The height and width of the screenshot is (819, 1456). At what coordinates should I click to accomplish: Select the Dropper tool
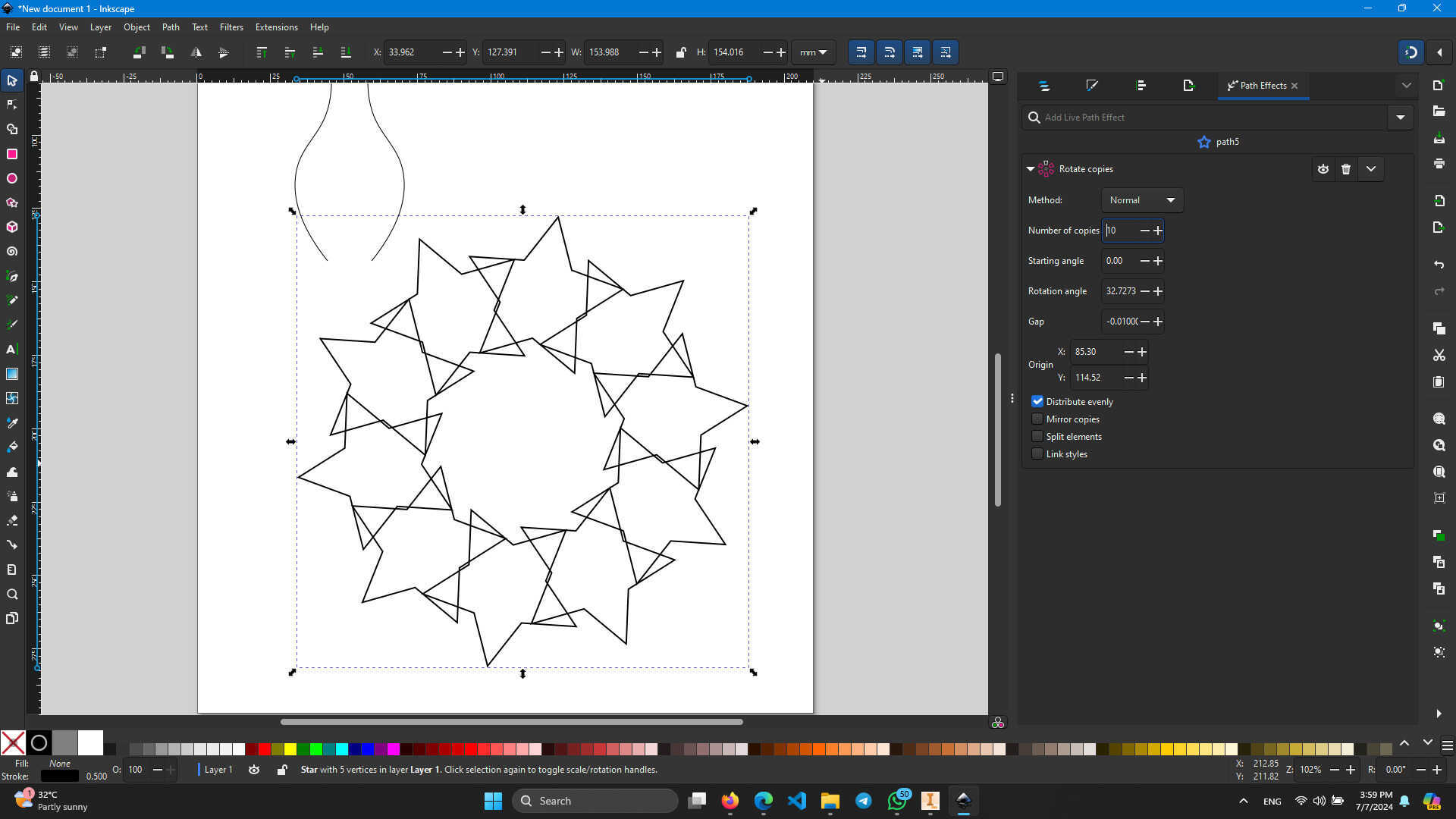12,422
